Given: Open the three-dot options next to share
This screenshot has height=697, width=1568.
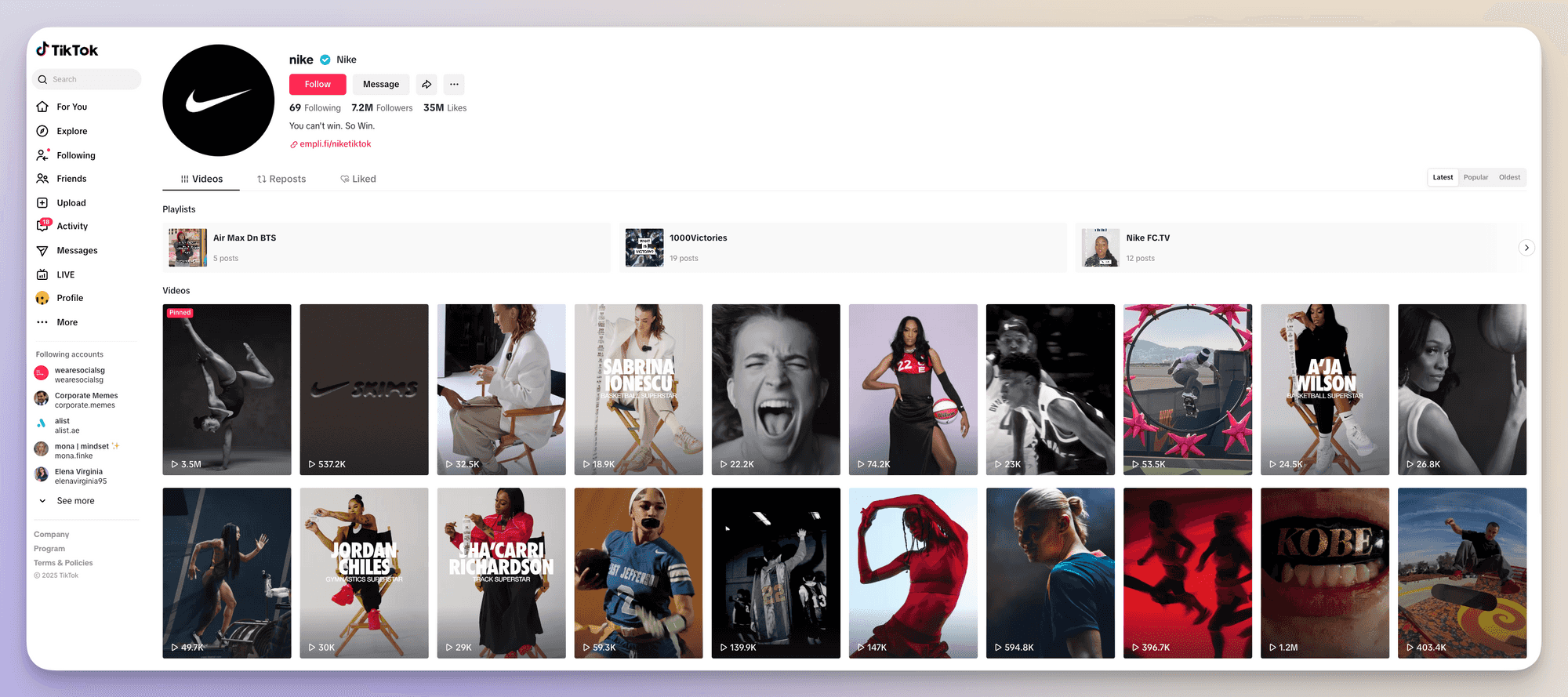Looking at the screenshot, I should 454,84.
